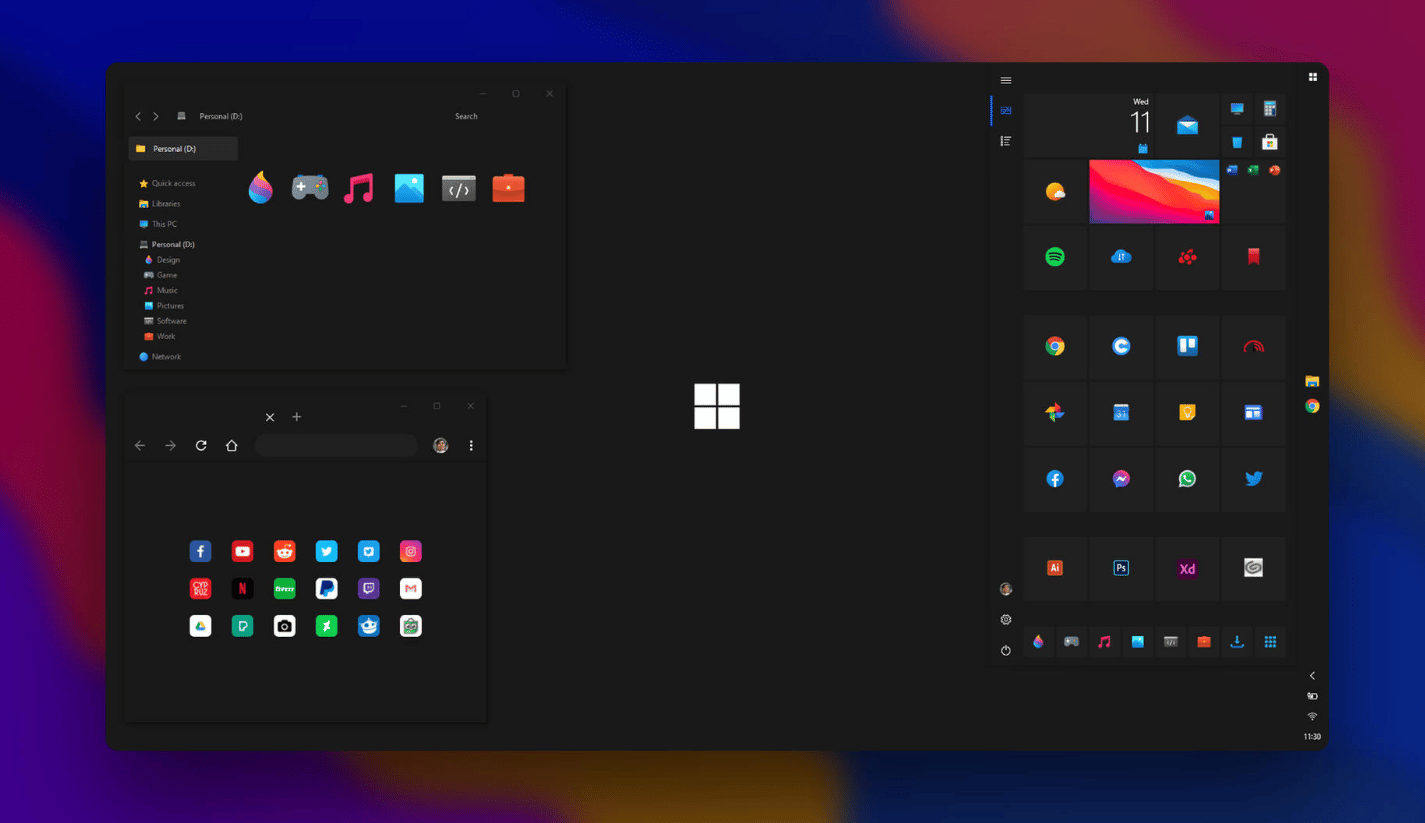Open the Calculator tile
This screenshot has height=823, width=1425.
click(1270, 109)
